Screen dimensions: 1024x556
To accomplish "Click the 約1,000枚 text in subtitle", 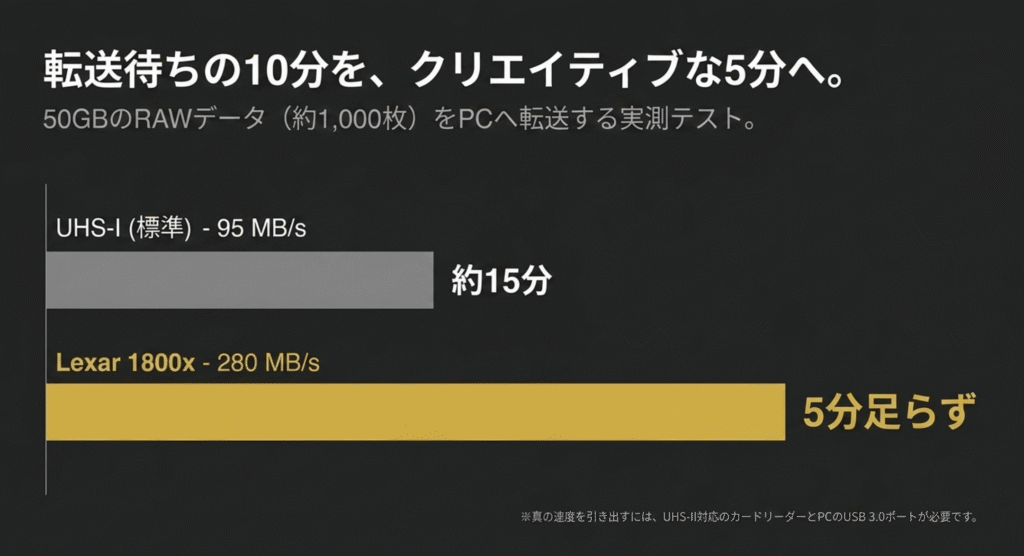I will click(x=349, y=119).
